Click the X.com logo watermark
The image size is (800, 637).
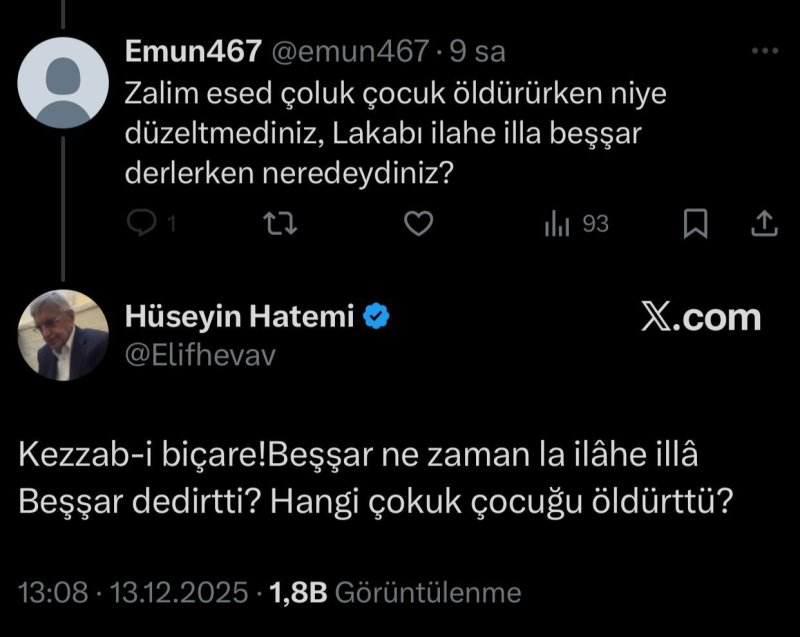pyautogui.click(x=700, y=318)
